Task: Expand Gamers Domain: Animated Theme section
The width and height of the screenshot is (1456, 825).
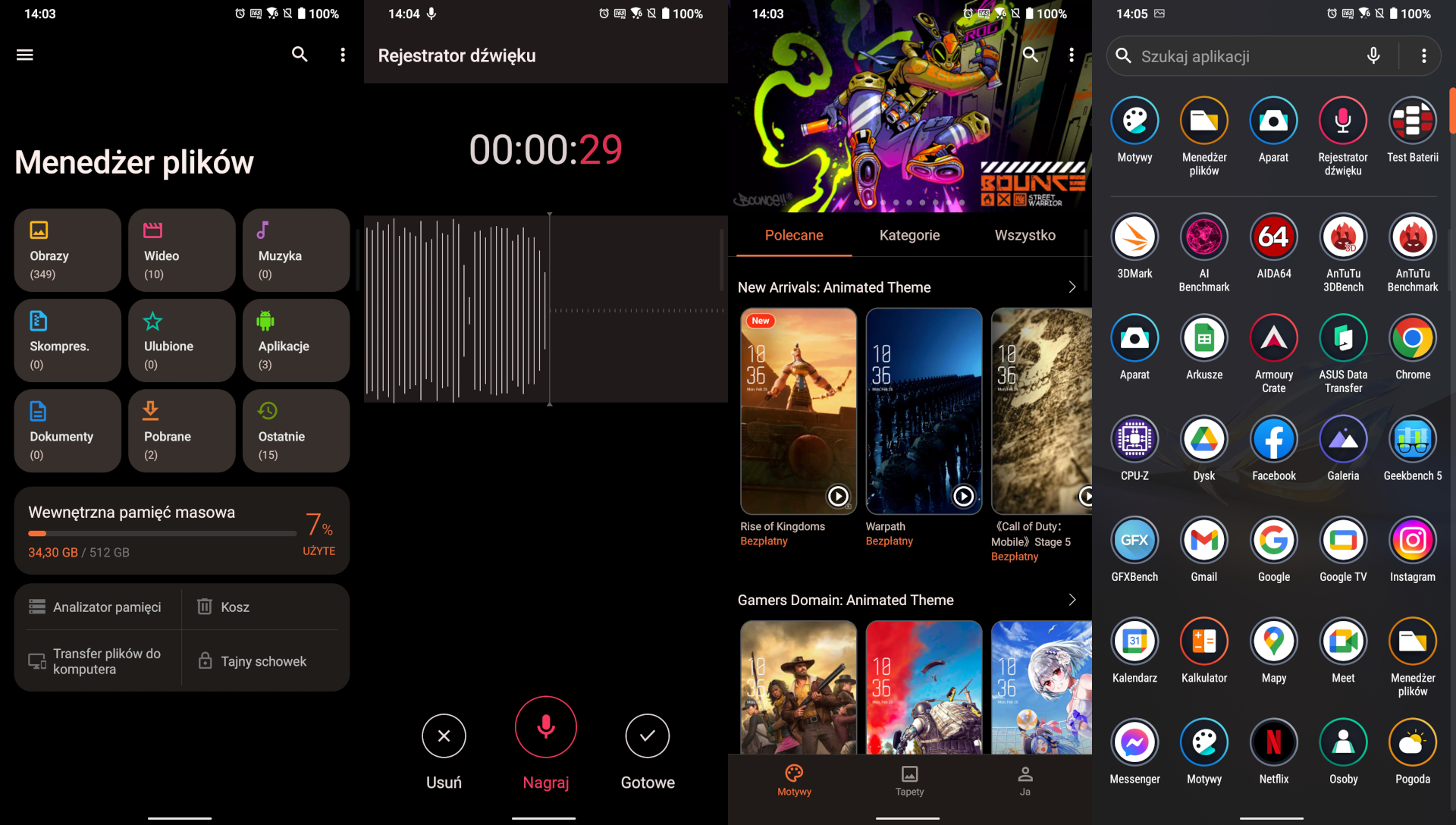Action: coord(1072,600)
